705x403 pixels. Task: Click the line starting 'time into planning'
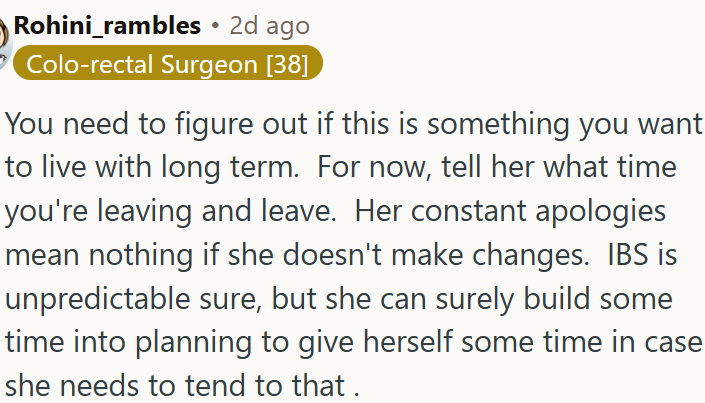[x=350, y=342]
